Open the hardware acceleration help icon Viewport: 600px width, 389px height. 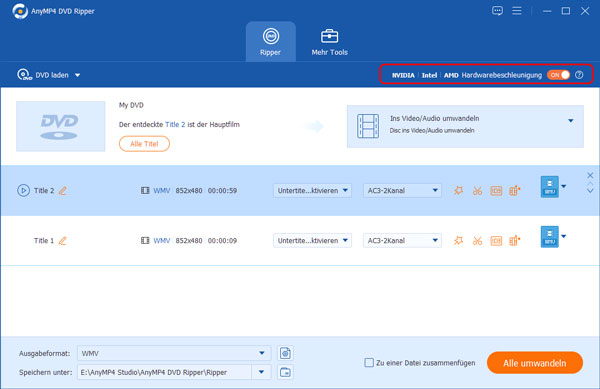tap(579, 75)
